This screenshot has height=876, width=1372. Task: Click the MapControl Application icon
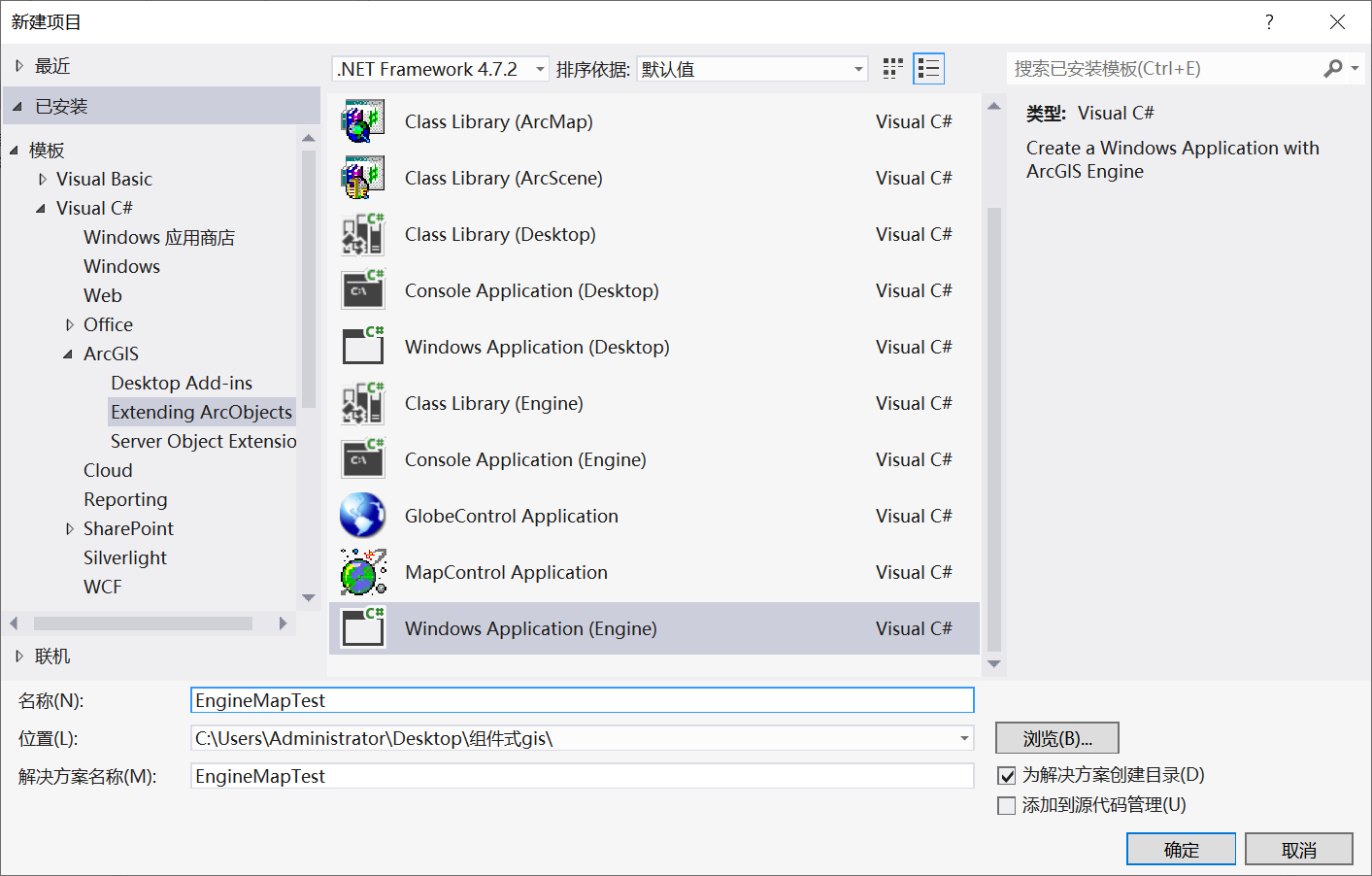[x=362, y=572]
